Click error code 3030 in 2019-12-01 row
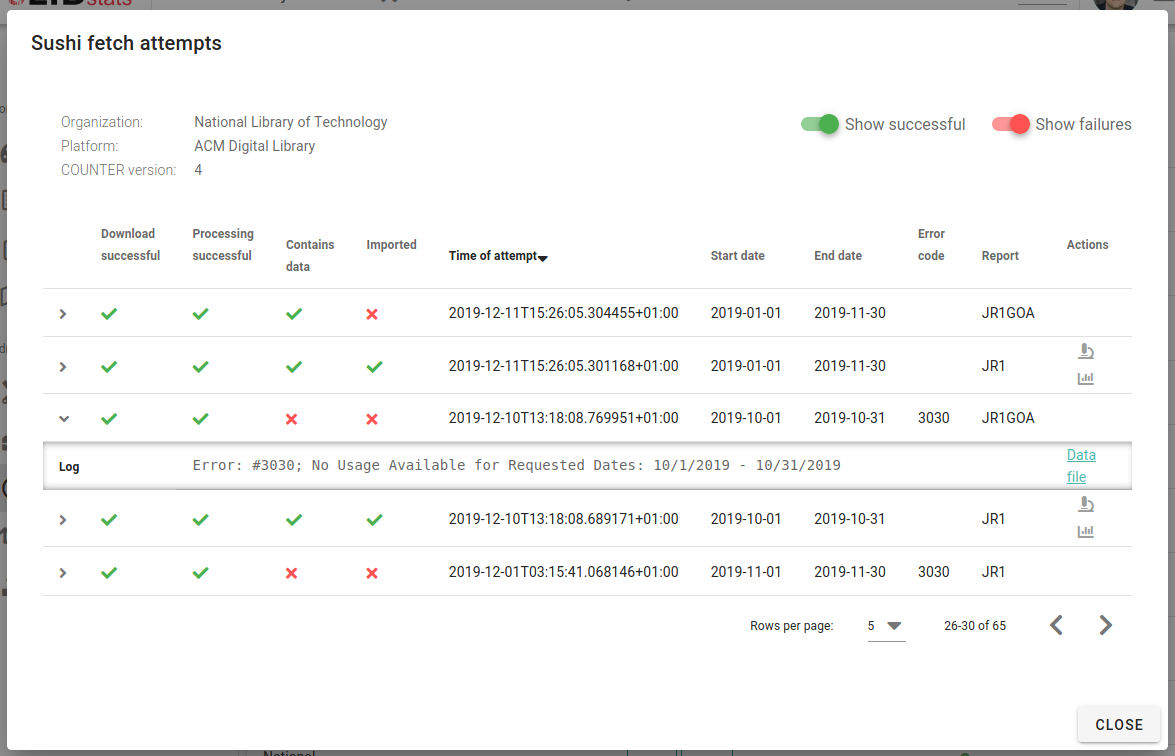 click(x=934, y=572)
